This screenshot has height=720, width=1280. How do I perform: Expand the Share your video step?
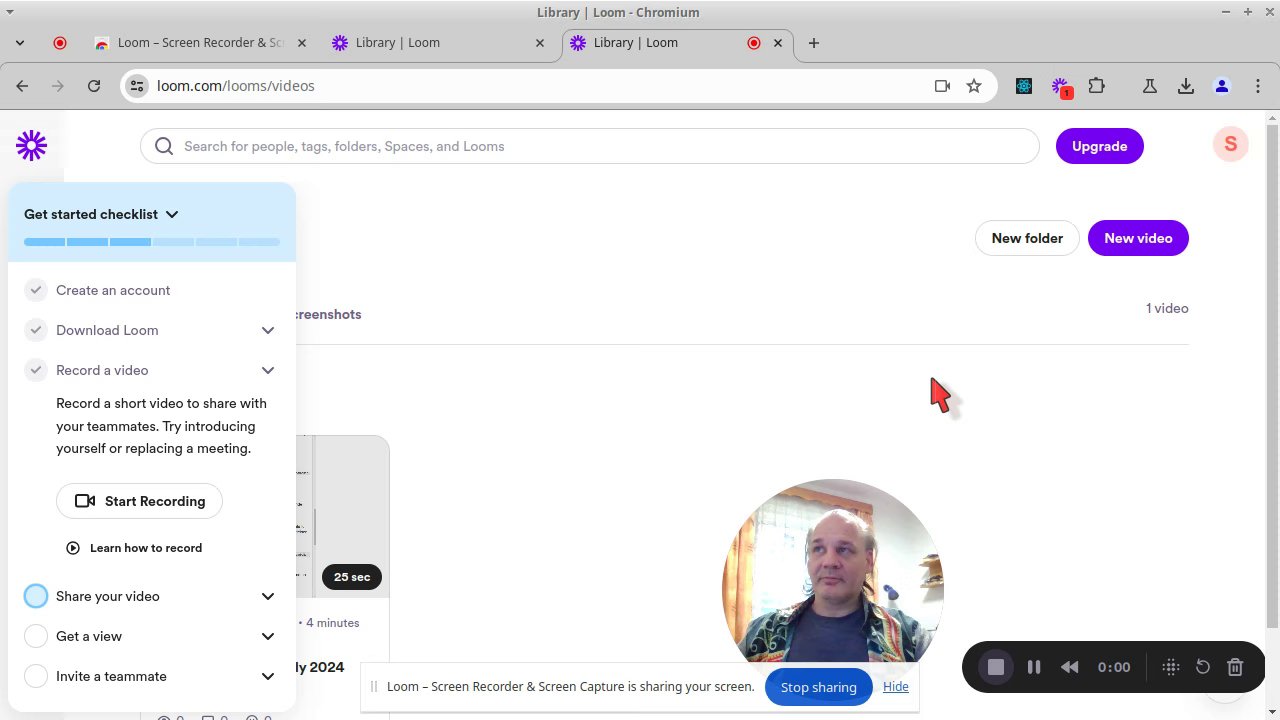point(268,596)
